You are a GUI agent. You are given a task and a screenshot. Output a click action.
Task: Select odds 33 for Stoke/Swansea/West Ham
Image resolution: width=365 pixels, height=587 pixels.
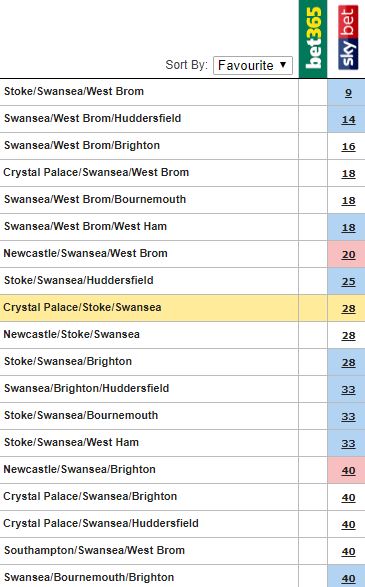[348, 443]
